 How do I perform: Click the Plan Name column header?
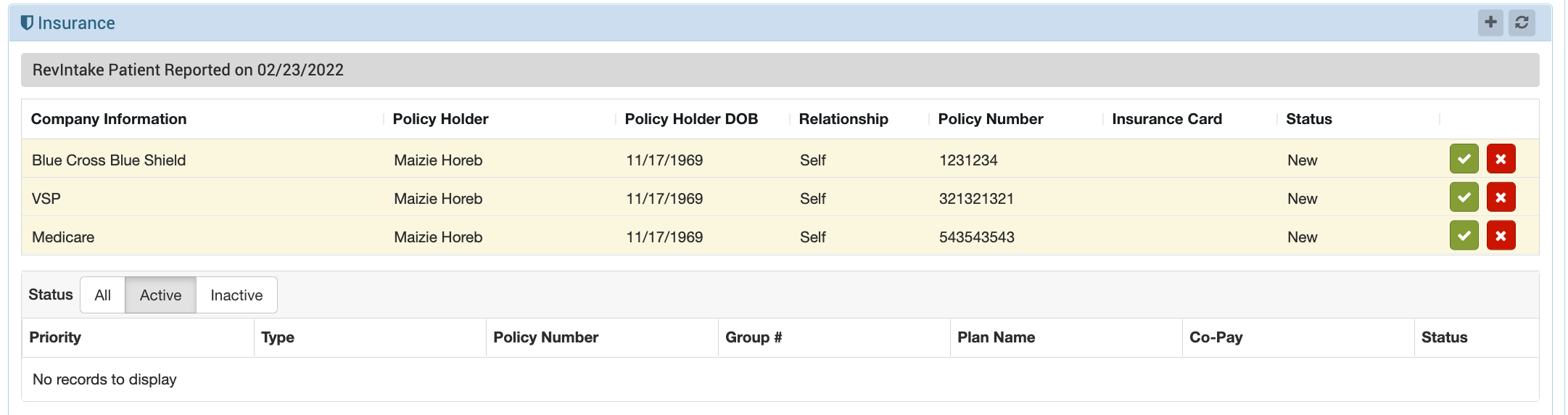(x=996, y=337)
